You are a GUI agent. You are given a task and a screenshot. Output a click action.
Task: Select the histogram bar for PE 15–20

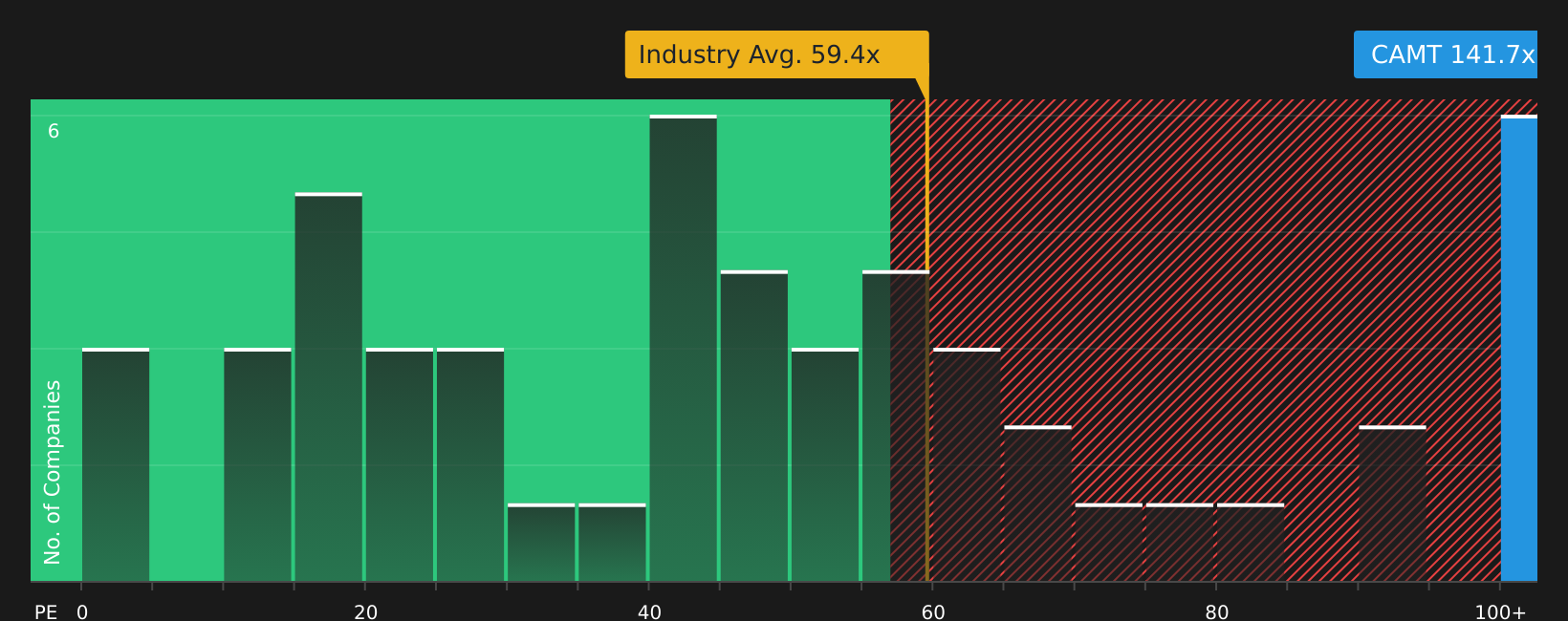pyautogui.click(x=329, y=387)
